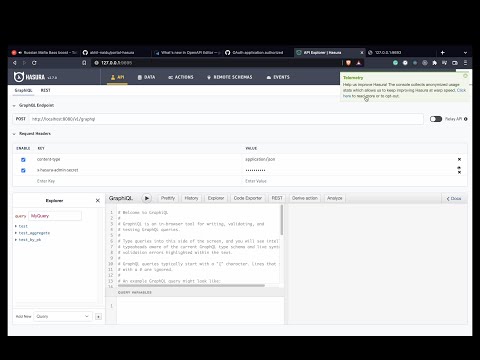Reload the page with refresh icon

34,63
